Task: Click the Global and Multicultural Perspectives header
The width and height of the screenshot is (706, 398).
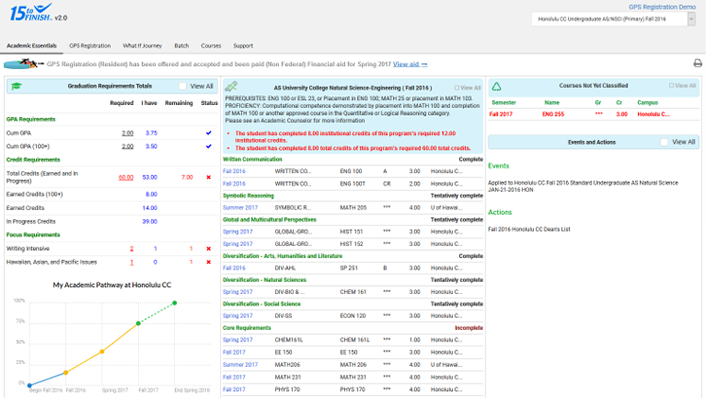Action: (x=269, y=220)
